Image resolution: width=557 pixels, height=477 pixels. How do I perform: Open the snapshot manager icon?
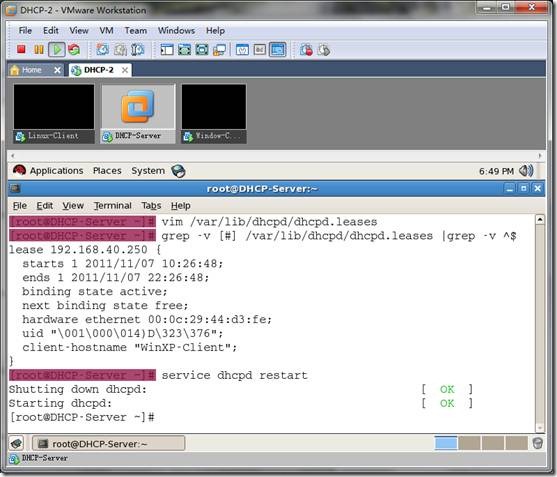[x=137, y=49]
